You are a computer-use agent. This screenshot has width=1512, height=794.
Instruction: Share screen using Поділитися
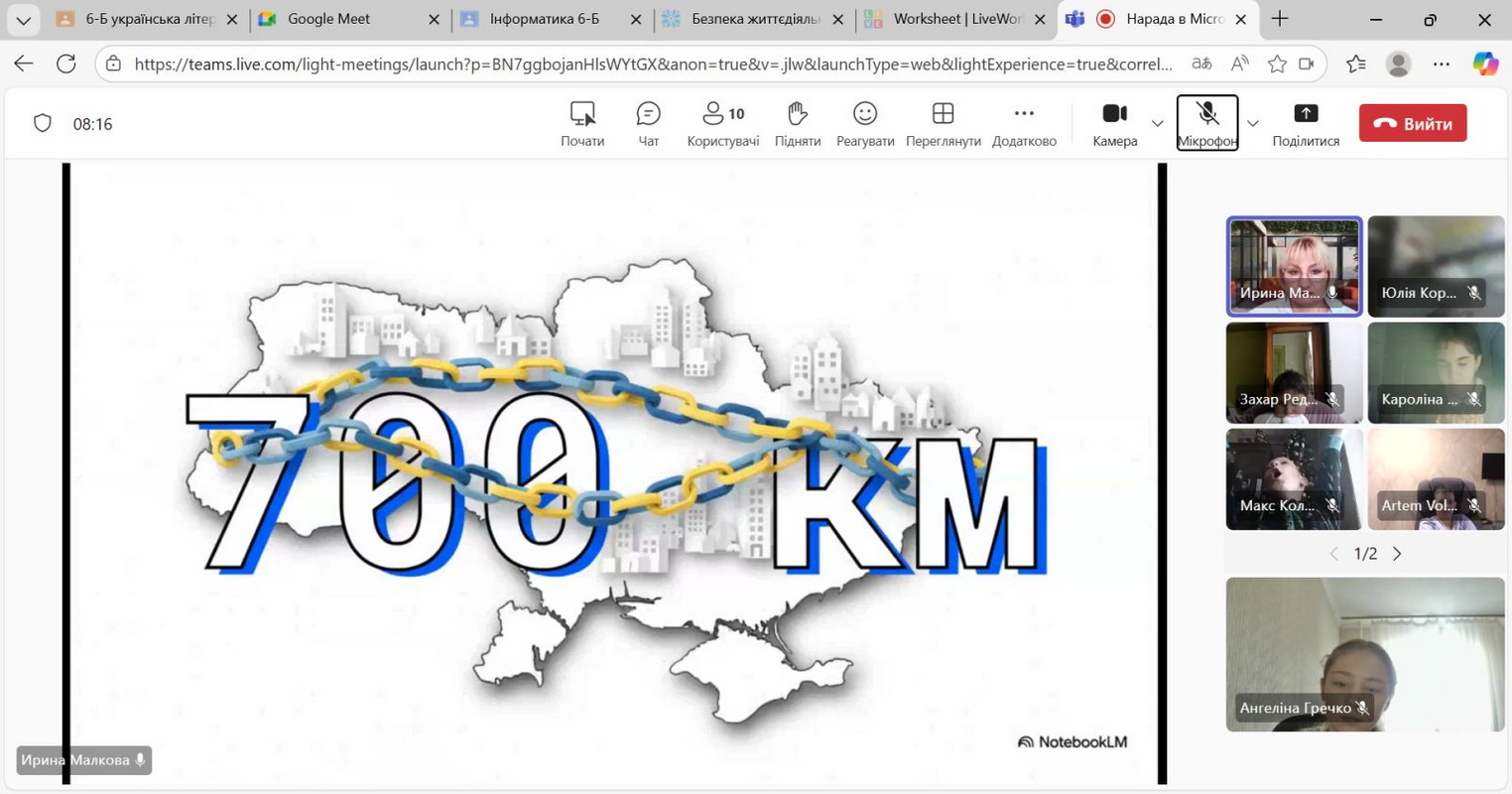(x=1305, y=124)
